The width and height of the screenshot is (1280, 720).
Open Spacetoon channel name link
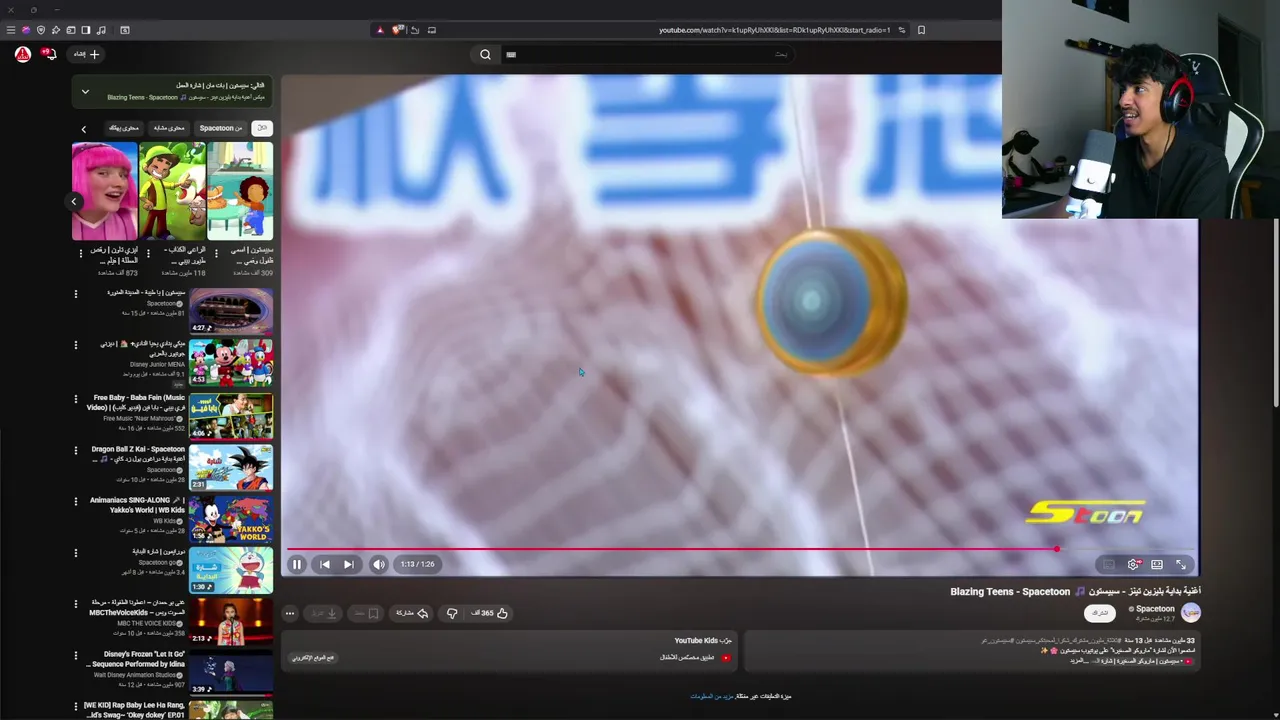coord(1155,608)
